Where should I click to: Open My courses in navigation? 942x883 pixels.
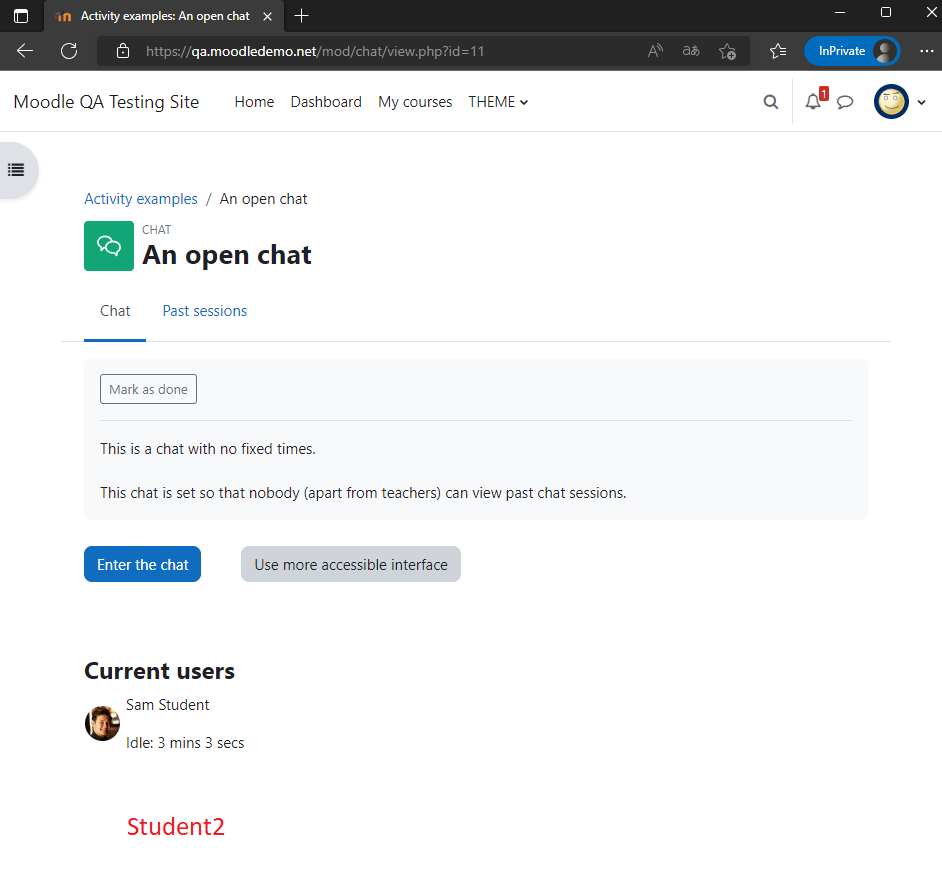click(x=415, y=102)
